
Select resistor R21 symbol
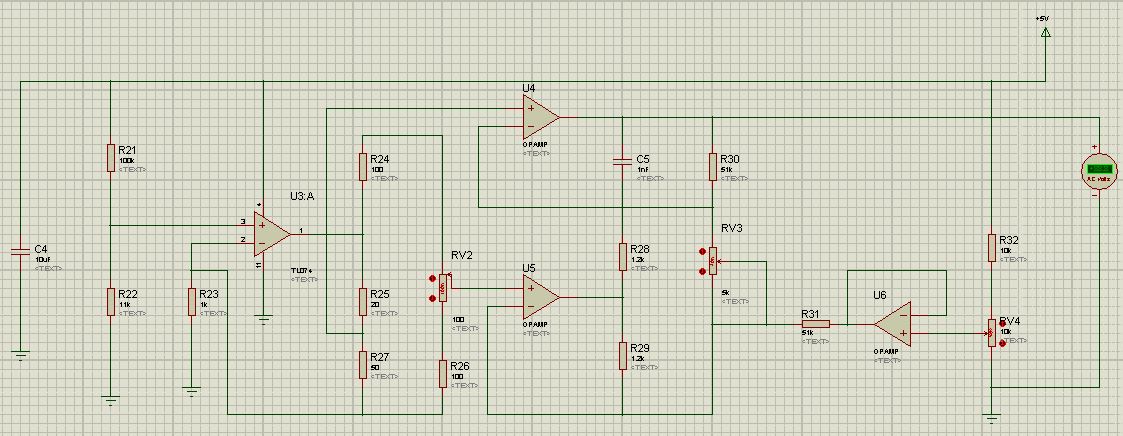[110, 158]
